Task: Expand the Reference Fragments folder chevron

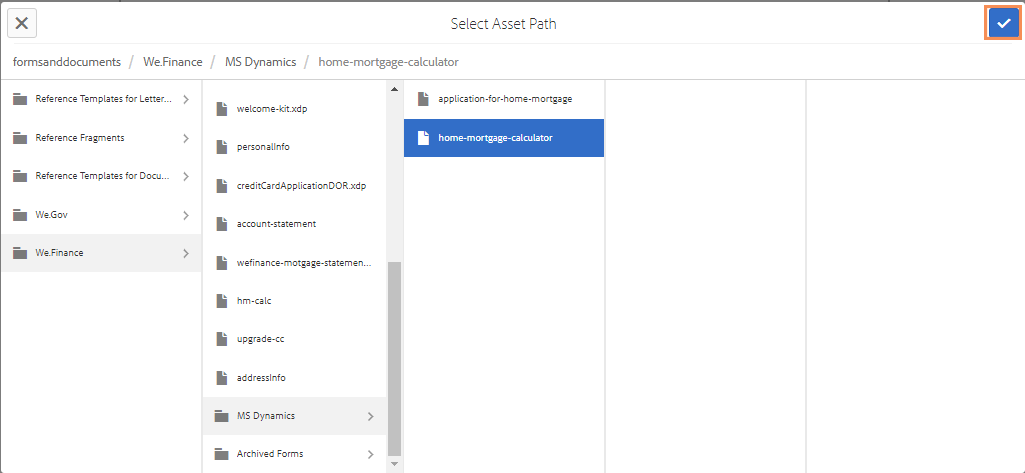Action: tap(186, 138)
